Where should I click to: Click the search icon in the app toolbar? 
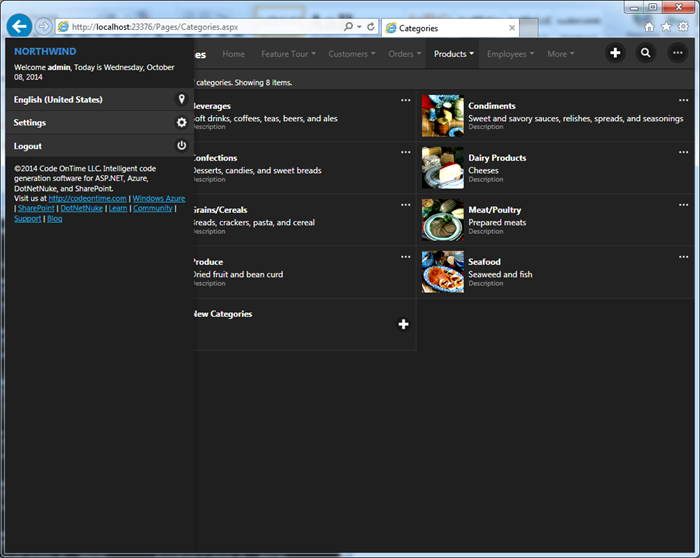(x=646, y=53)
